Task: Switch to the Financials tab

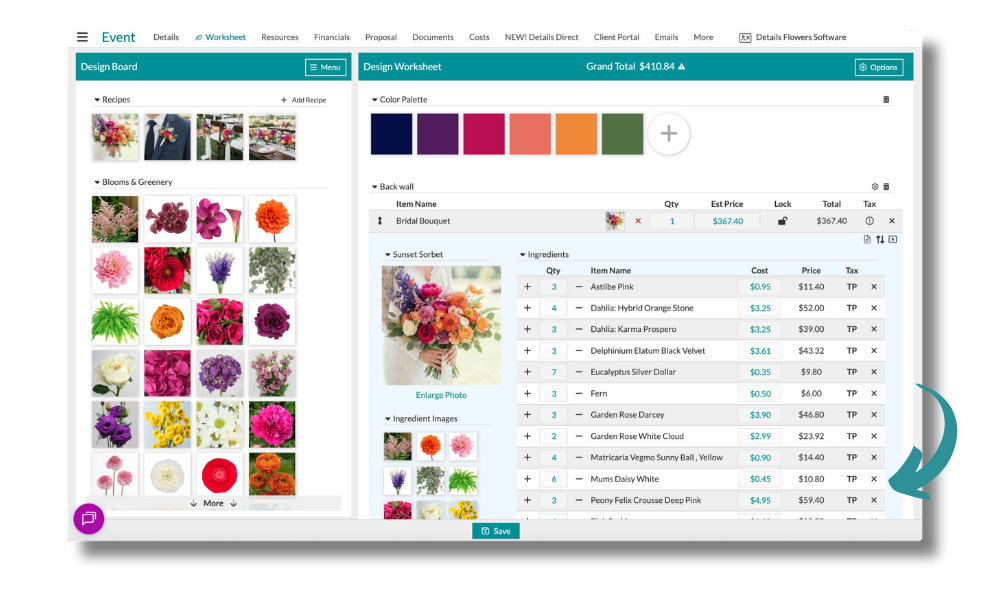Action: pos(331,38)
